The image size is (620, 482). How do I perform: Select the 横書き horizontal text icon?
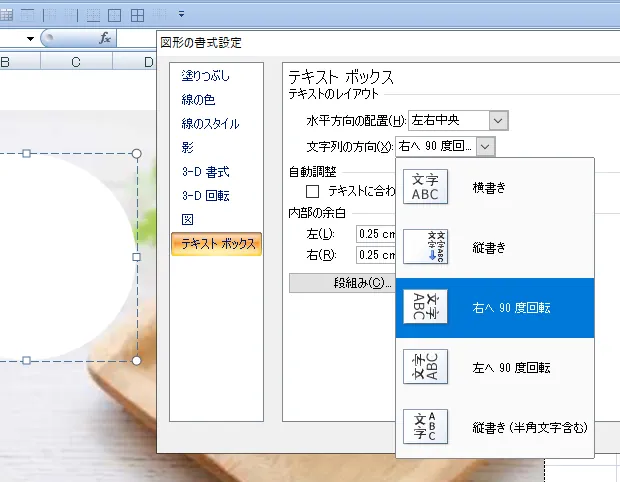coord(425,187)
